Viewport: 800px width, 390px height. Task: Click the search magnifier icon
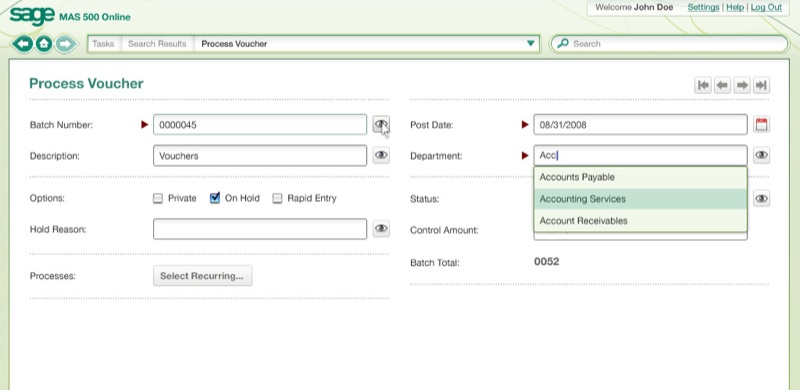point(562,43)
